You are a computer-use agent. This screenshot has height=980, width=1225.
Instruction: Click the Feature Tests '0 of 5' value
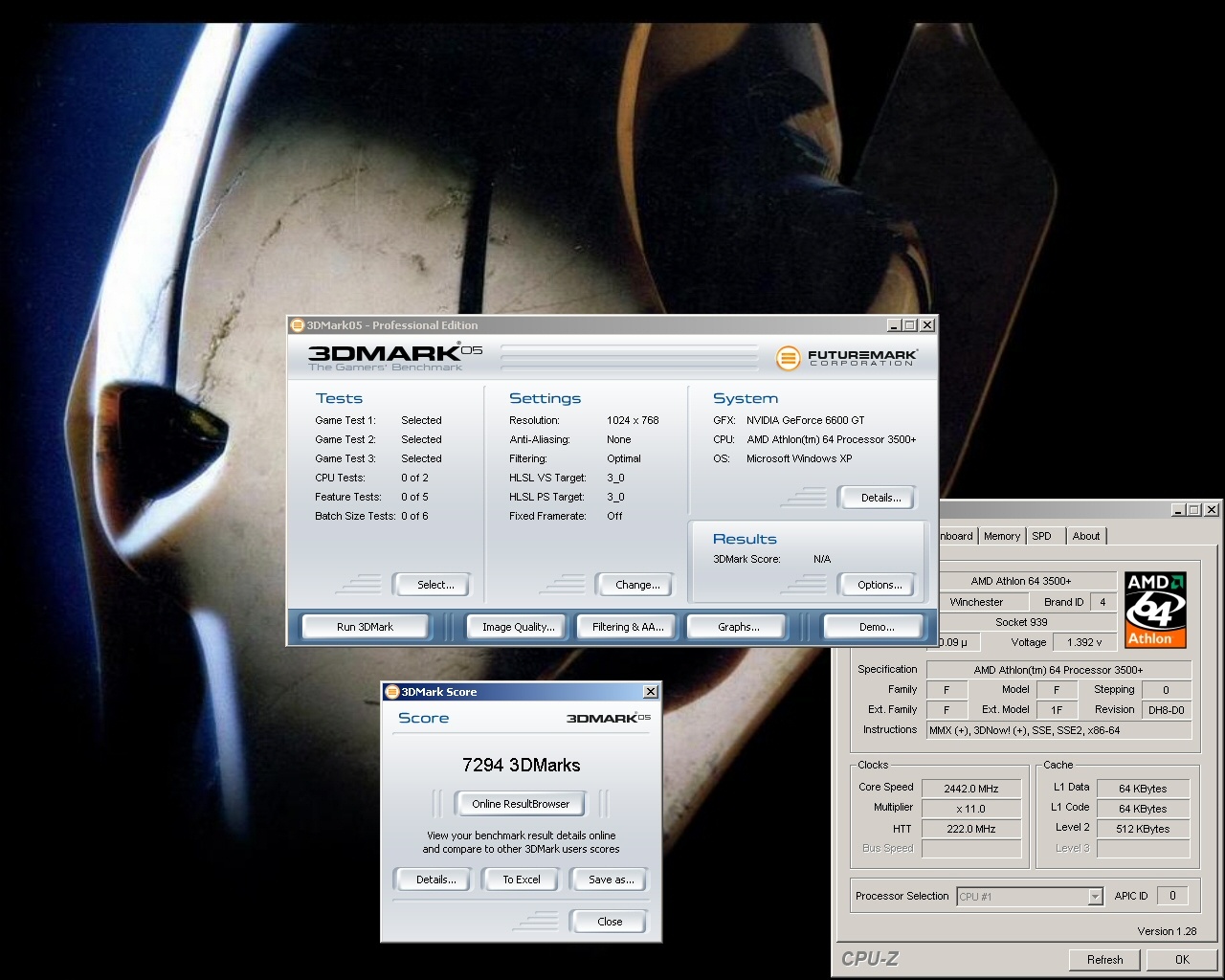414,497
